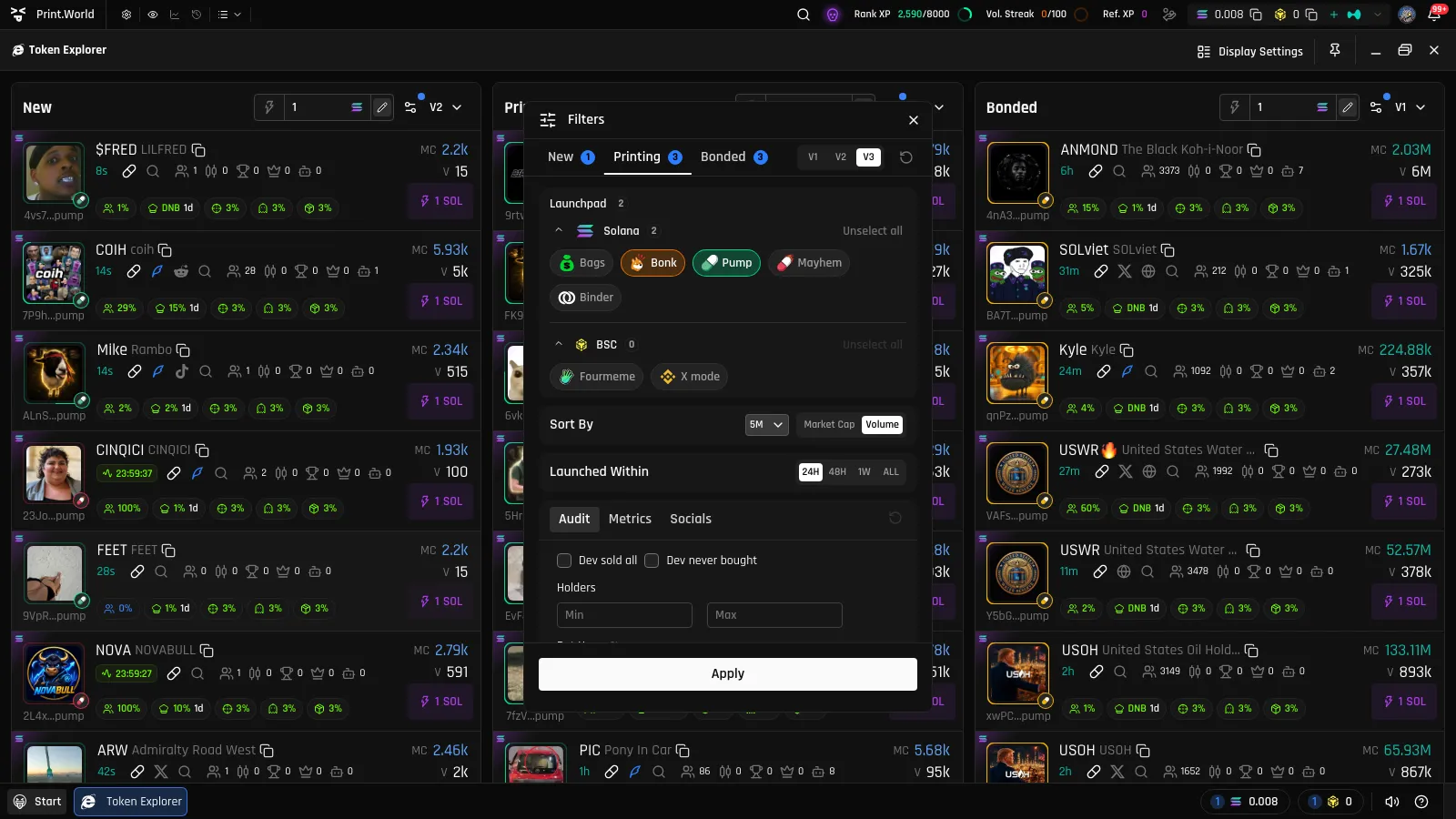Image resolution: width=1456 pixels, height=819 pixels.
Task: Check the Dev never bought checkbox
Action: point(652,561)
